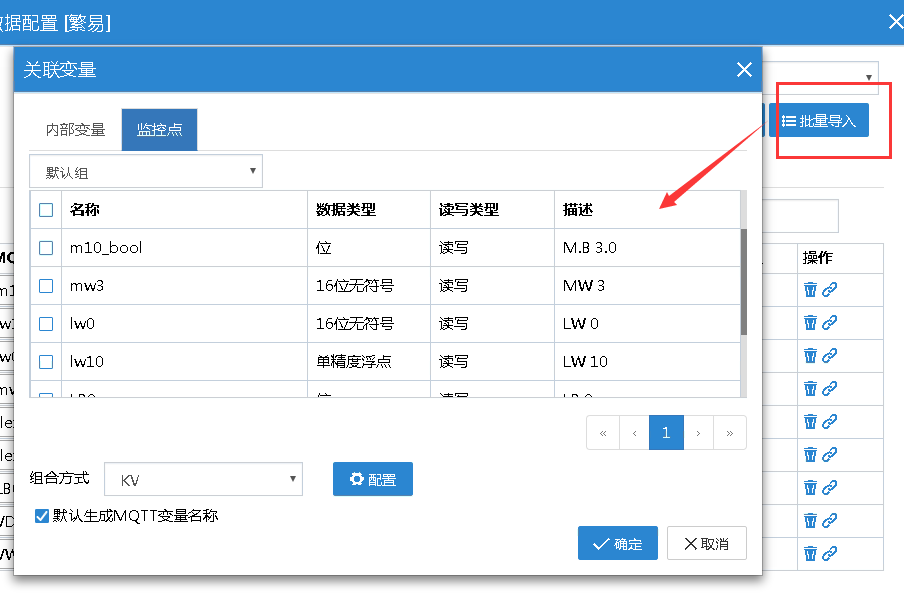Viewport: 904px width, 594px height.
Task: Tick the lw10 row checkbox
Action: coord(46,362)
